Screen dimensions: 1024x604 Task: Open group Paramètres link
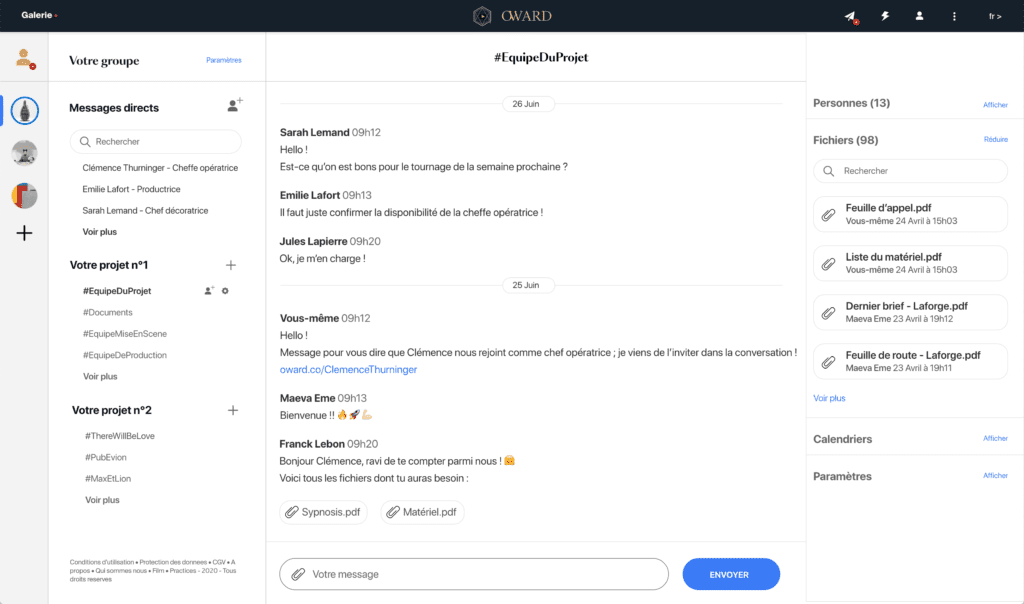pos(223,60)
